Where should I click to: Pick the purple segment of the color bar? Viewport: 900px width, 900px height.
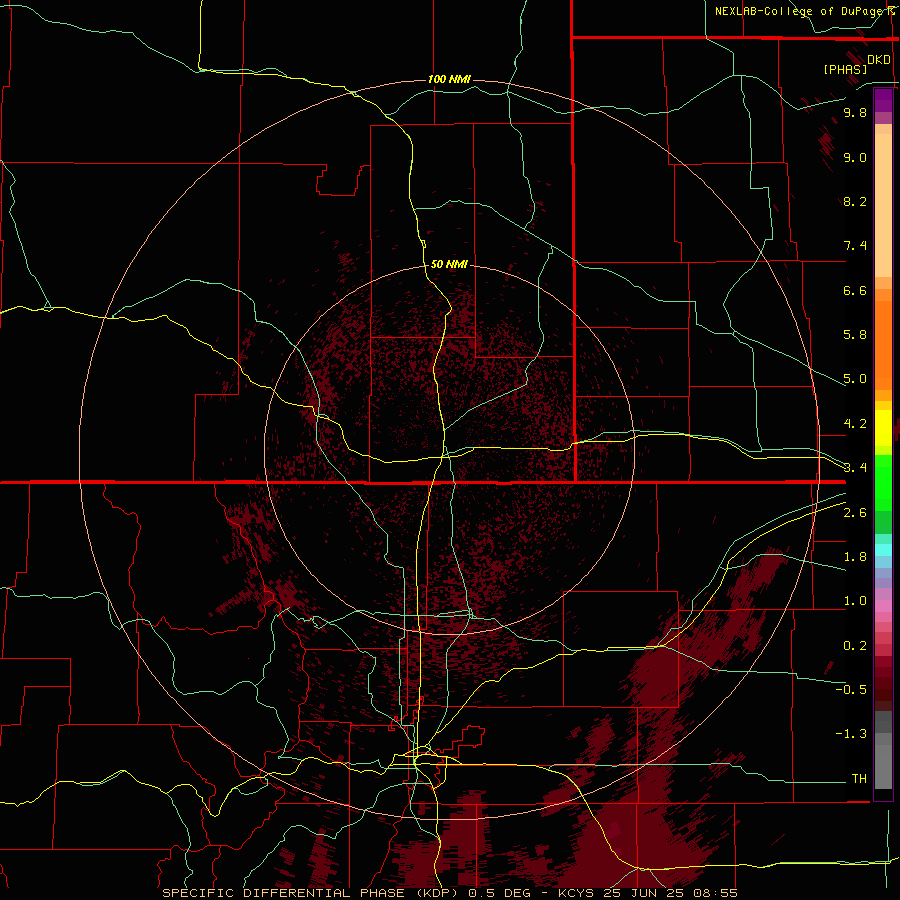click(x=883, y=100)
